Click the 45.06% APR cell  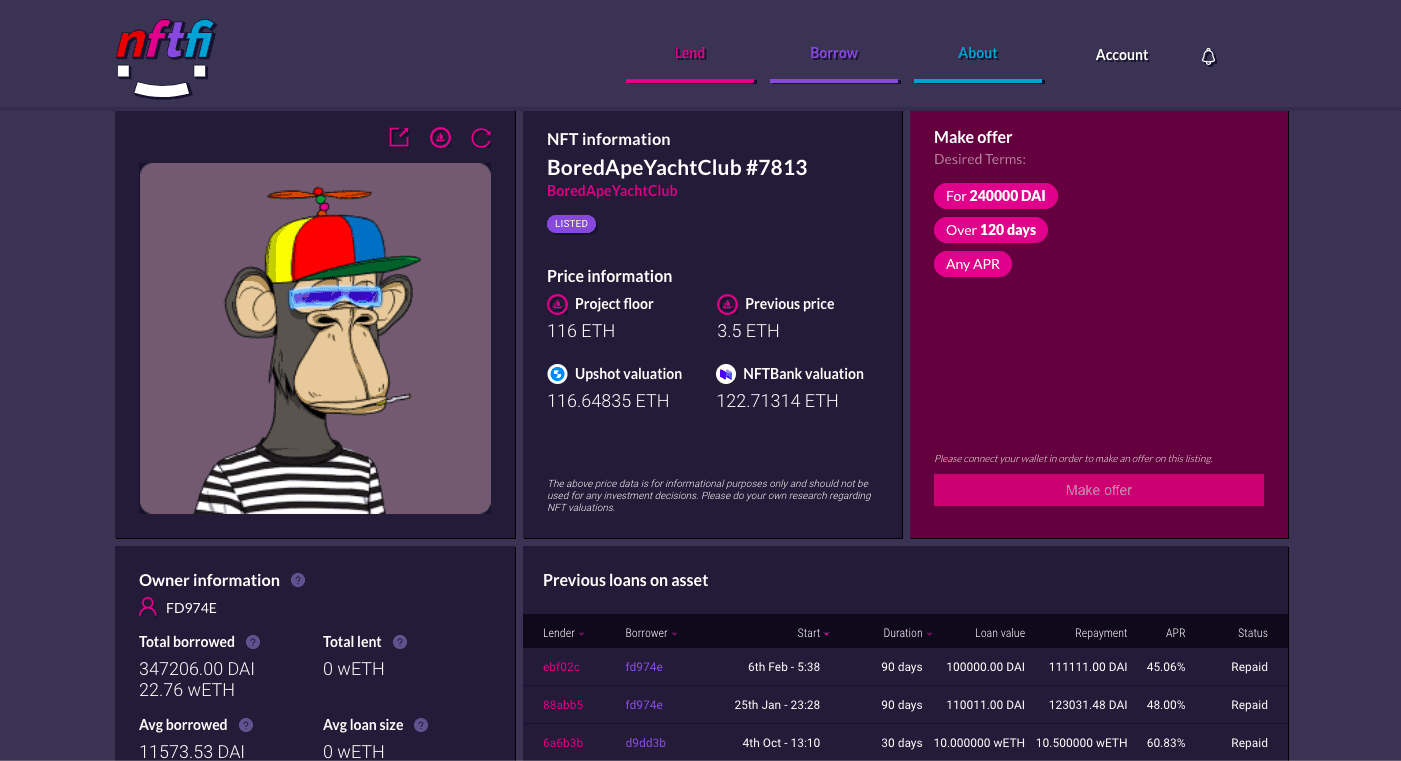(x=1165, y=667)
